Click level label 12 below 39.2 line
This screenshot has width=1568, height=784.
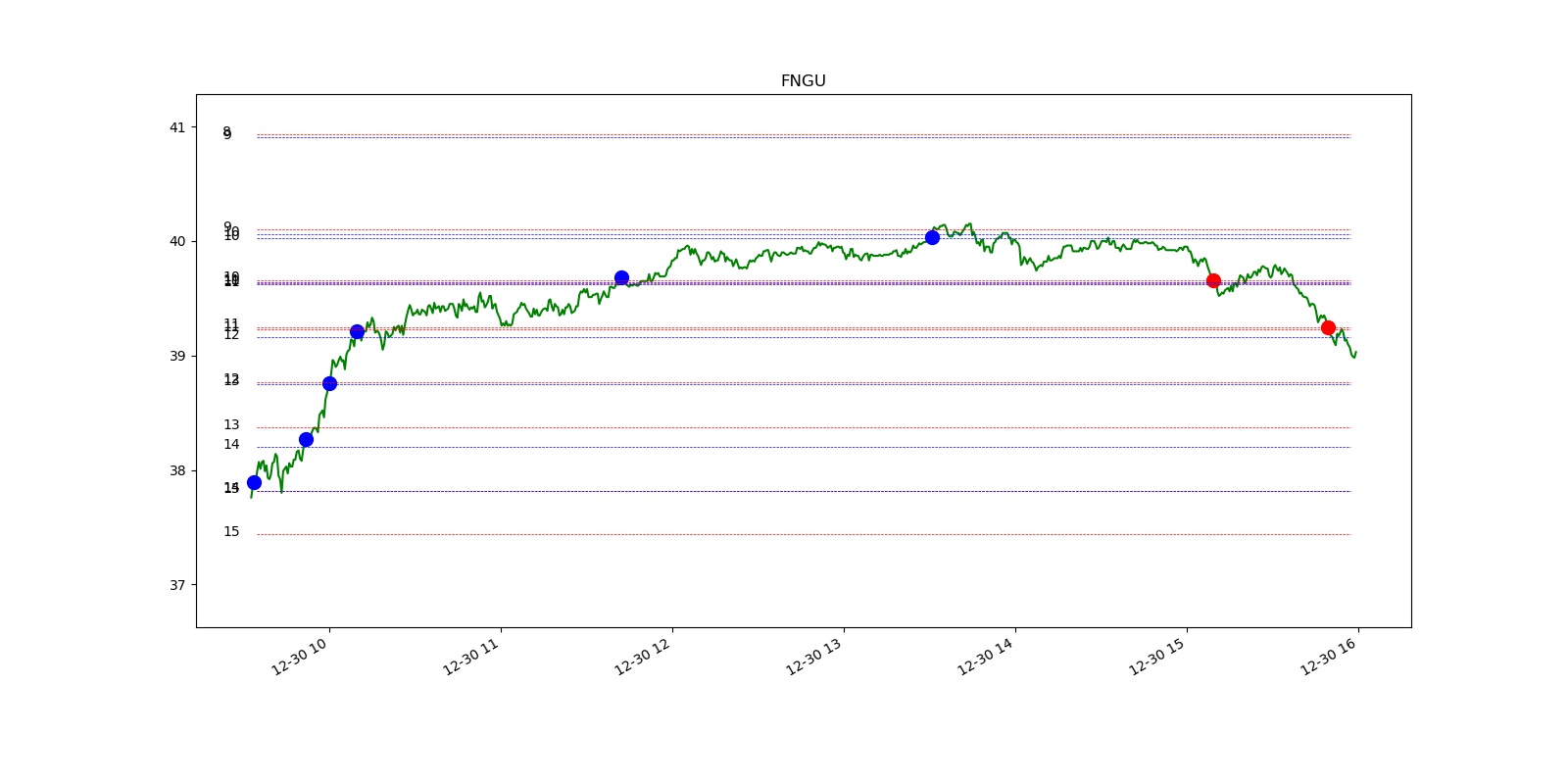231,335
